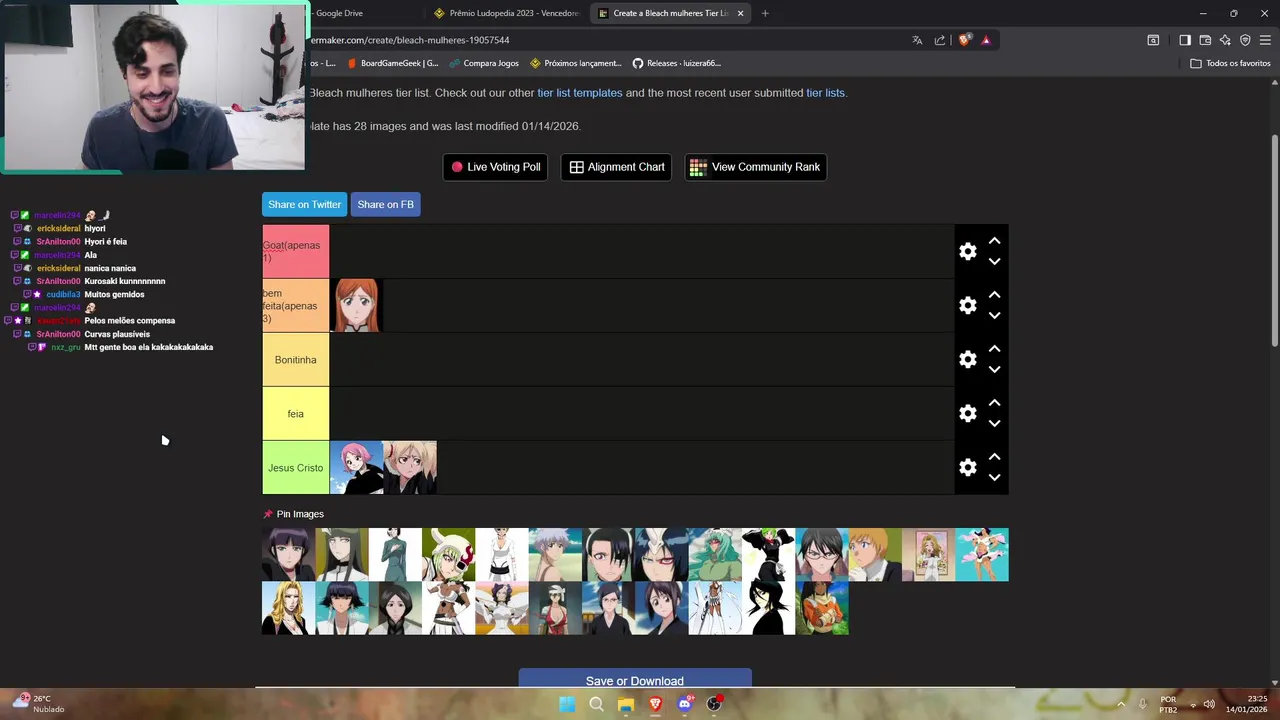Click the Pin Images pin icon
The height and width of the screenshot is (720, 1280).
pos(268,514)
